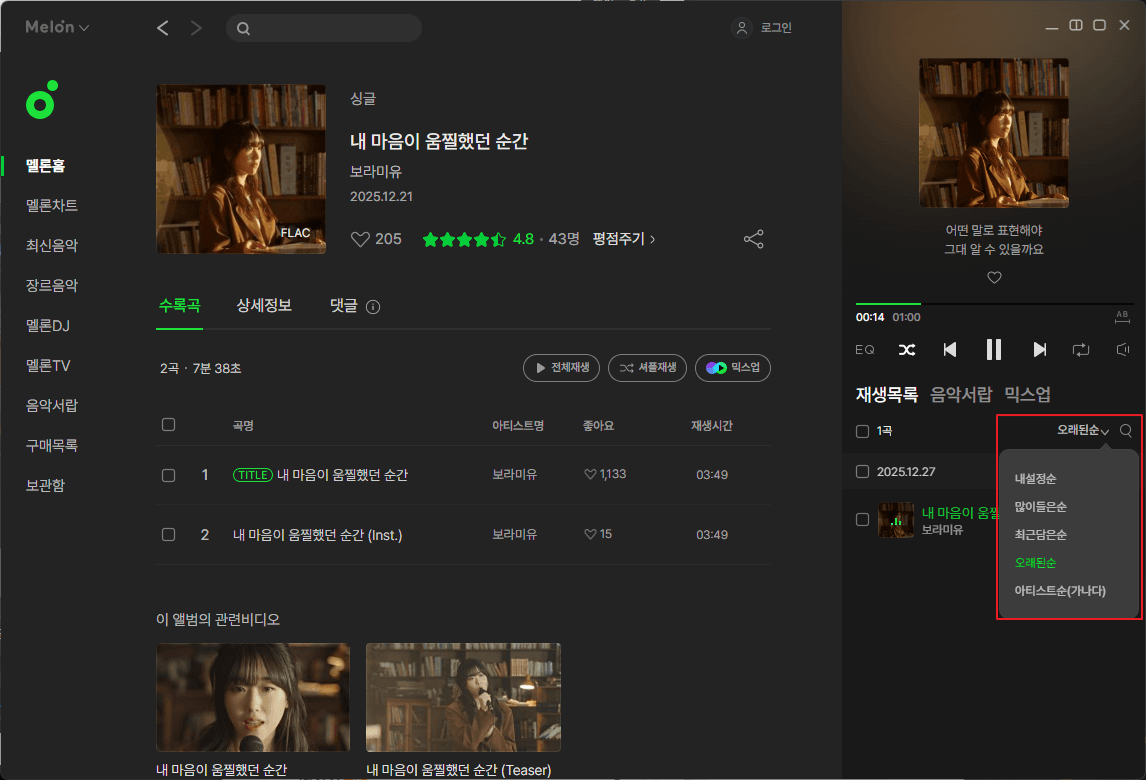Select all tracks with the header checkbox
The image size is (1146, 780).
[168, 424]
